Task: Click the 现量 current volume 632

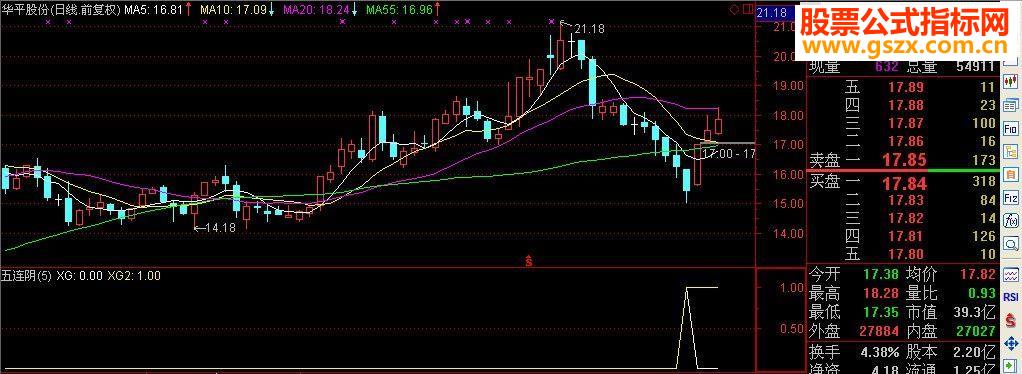Action: (x=887, y=67)
